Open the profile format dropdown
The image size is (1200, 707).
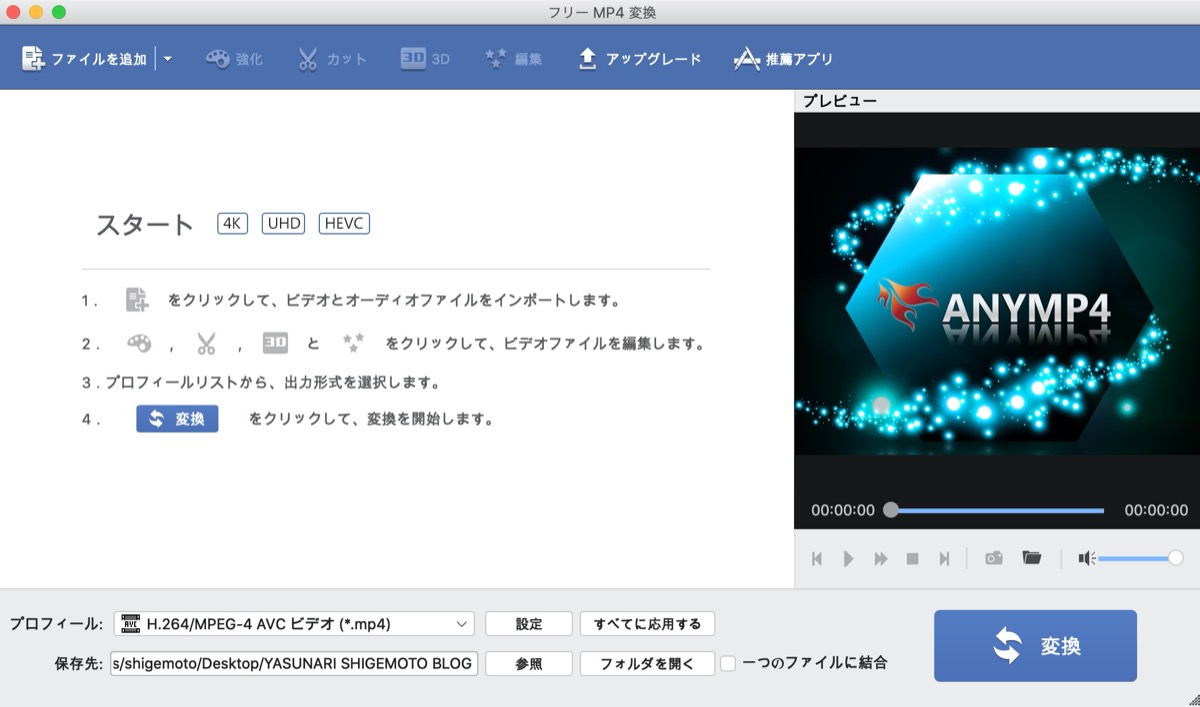[294, 624]
